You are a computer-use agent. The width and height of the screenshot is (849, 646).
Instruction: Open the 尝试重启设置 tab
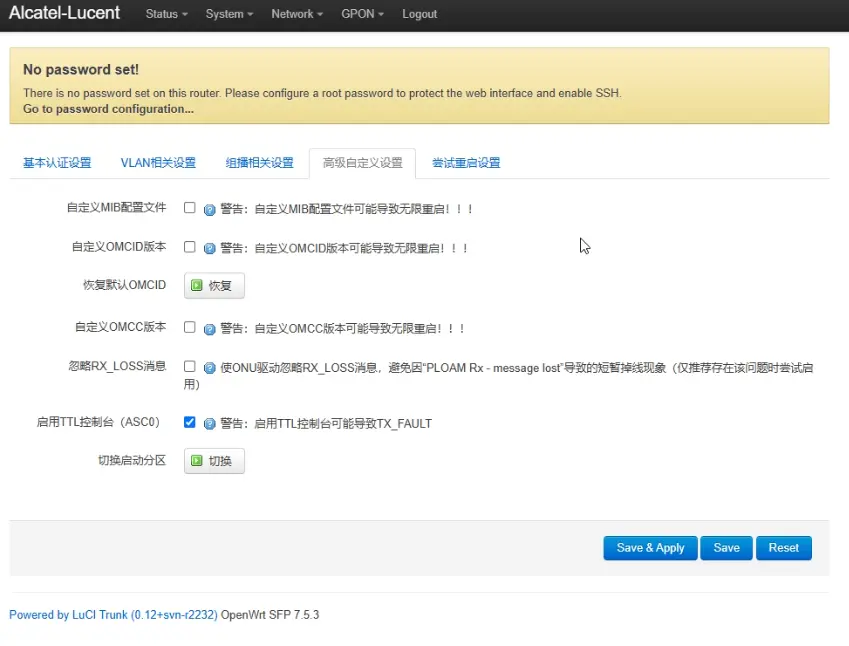click(466, 163)
